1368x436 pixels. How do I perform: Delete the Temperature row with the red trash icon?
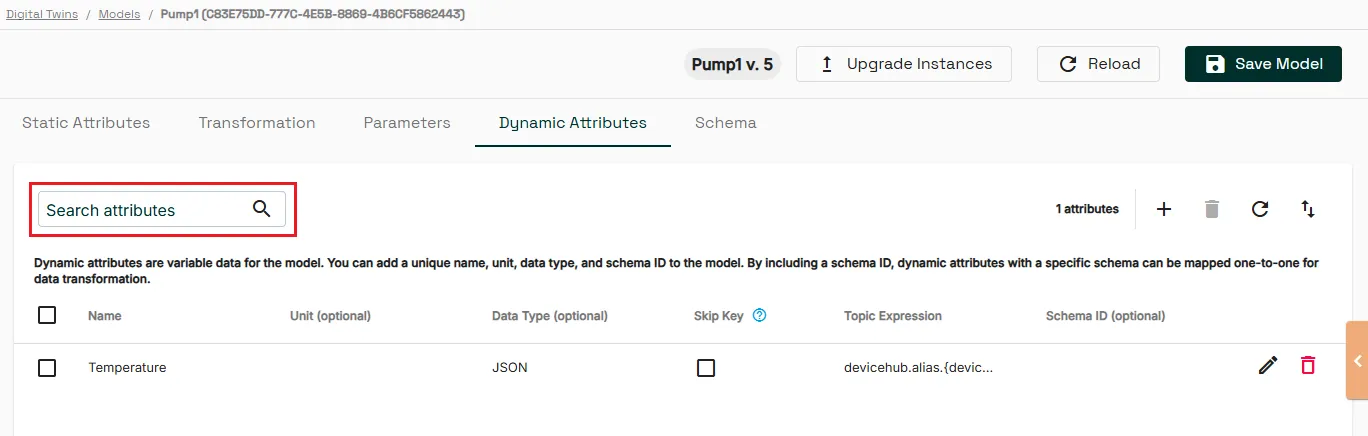[x=1308, y=366]
